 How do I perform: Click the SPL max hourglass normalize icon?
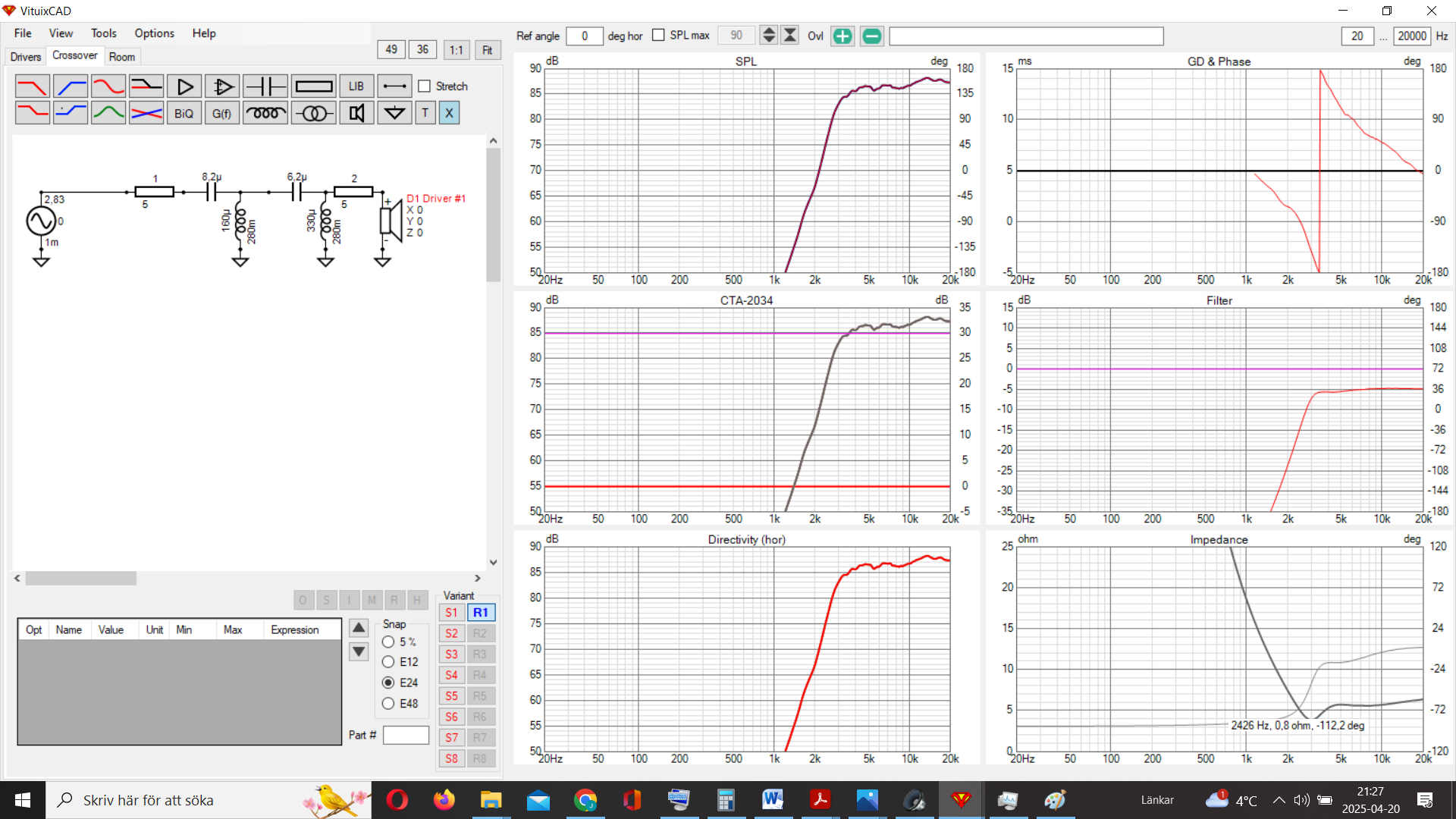pos(790,36)
